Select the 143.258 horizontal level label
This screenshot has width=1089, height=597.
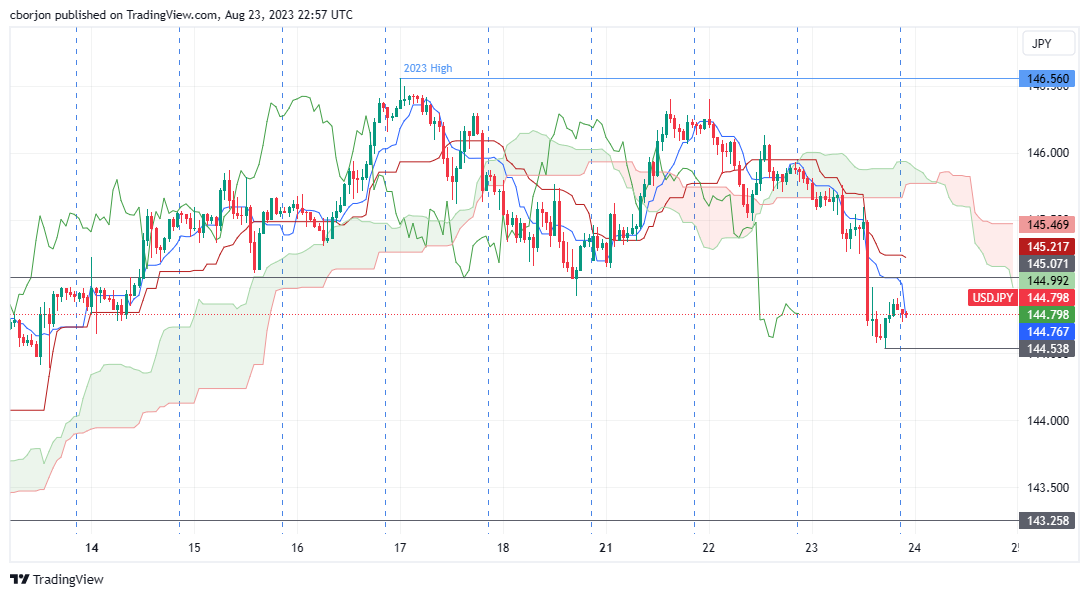tap(1044, 521)
